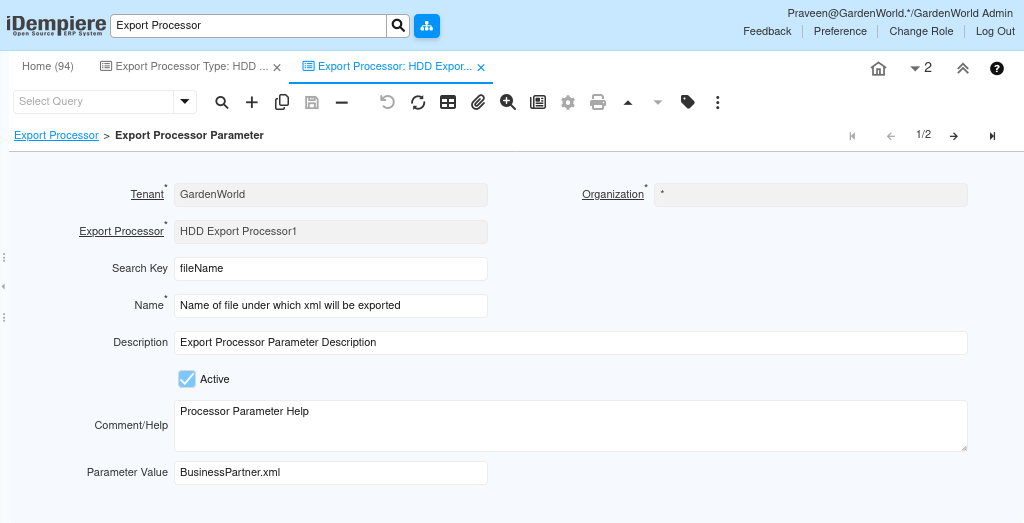Screen dimensions: 1024x523
Task: Click the HDD Export Processor1 field
Action: 330,232
